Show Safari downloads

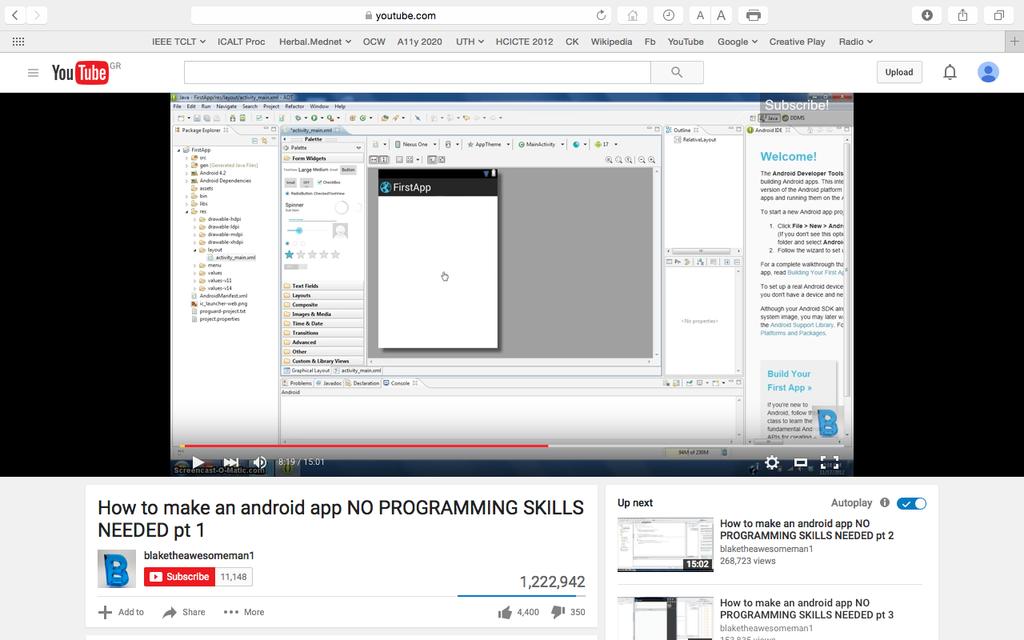[x=927, y=15]
